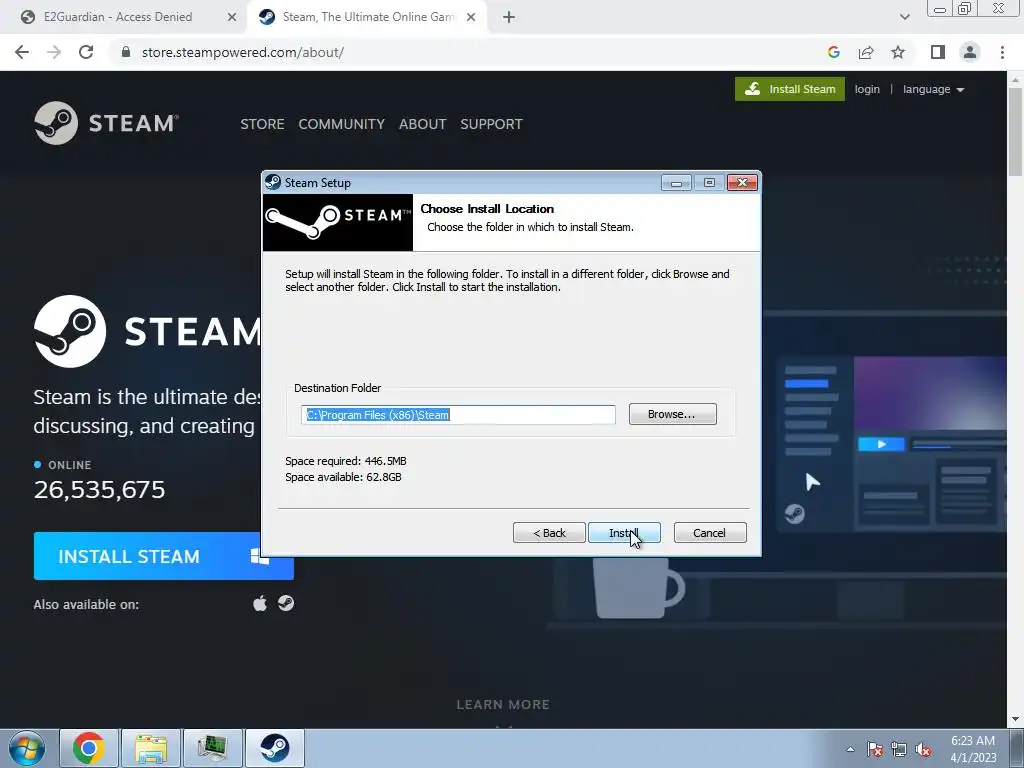Click the lock site info icon
Viewport: 1024px width, 768px height.
pos(126,52)
